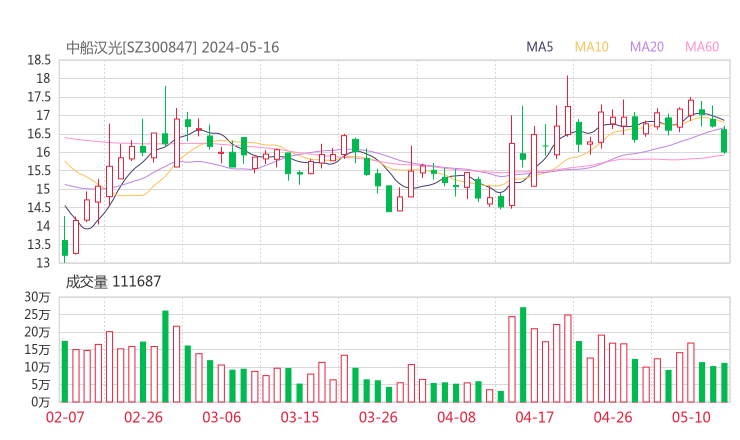The height and width of the screenshot is (440, 740).
Task: Click the 02-26 date label
Action: (143, 417)
